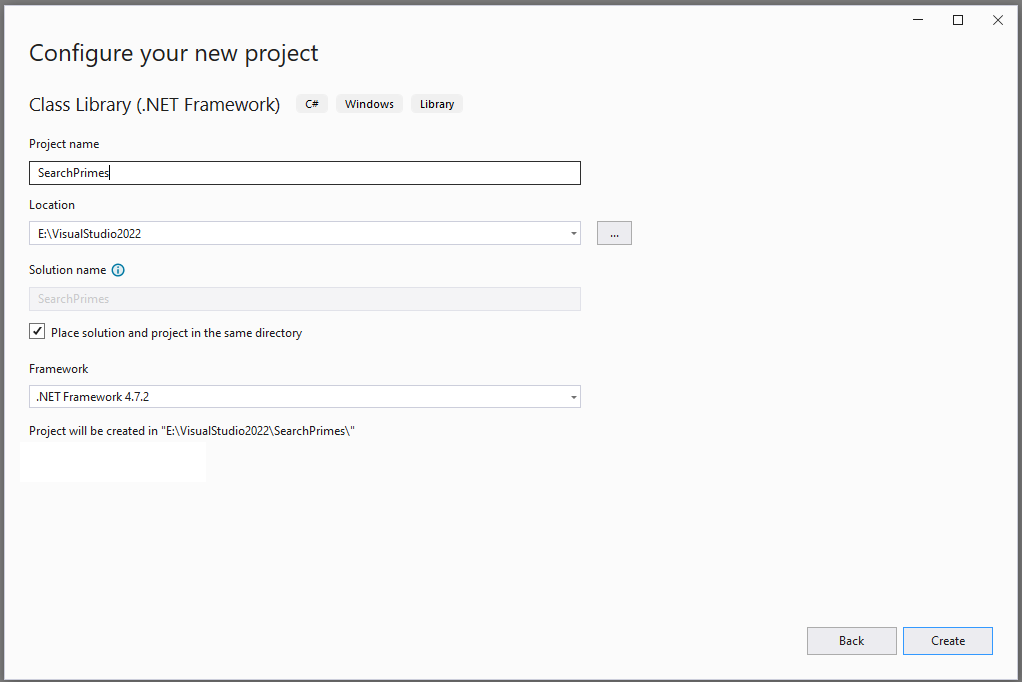Open the Location dropdown arrow
Screen dimensions: 1022x682
pos(574,233)
